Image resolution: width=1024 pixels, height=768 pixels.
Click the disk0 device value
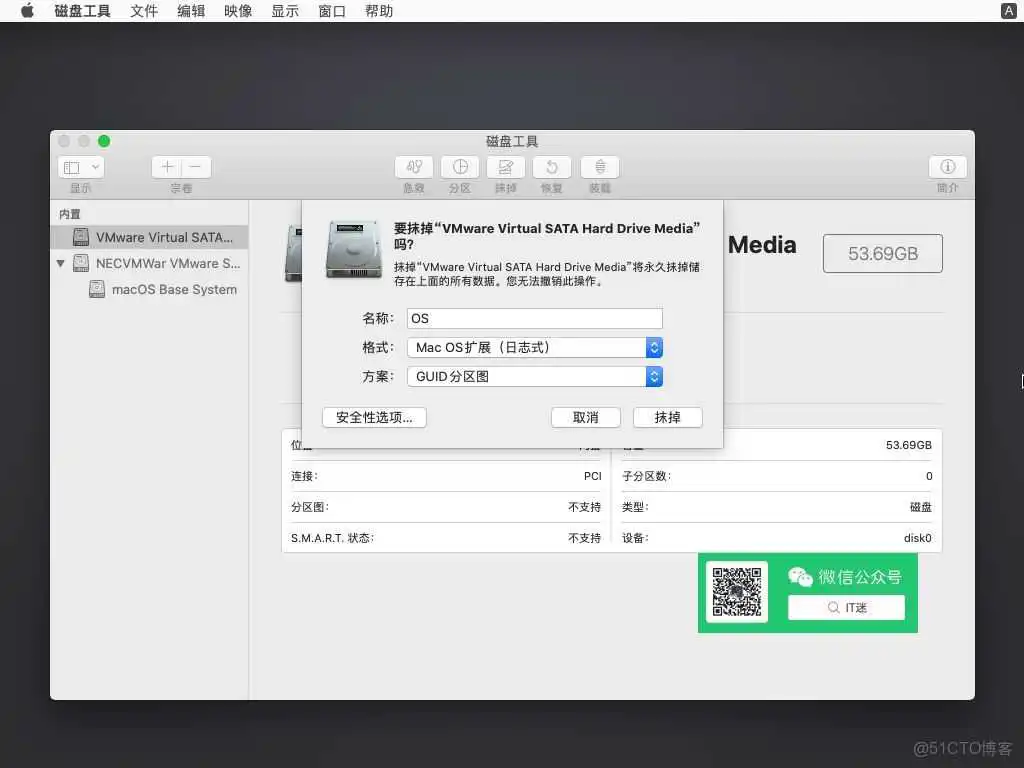tap(918, 538)
